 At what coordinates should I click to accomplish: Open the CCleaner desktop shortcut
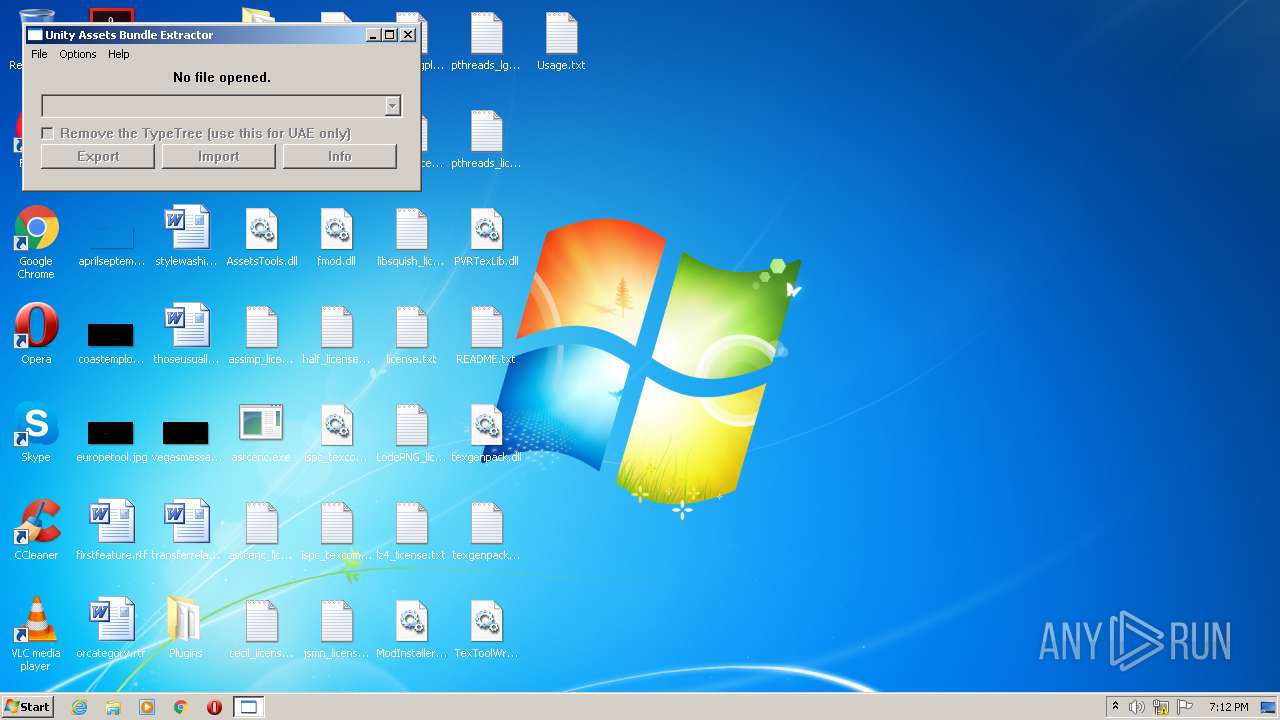click(36, 530)
